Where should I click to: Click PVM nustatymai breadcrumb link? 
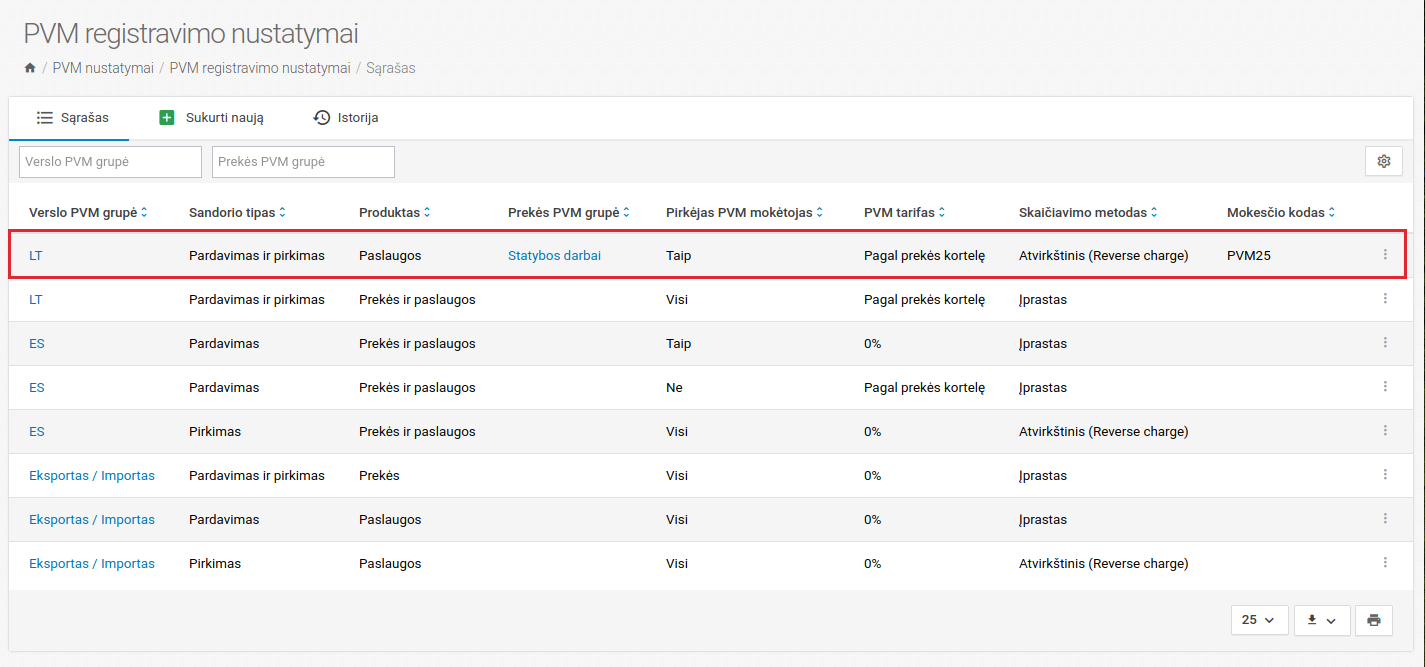tap(103, 68)
